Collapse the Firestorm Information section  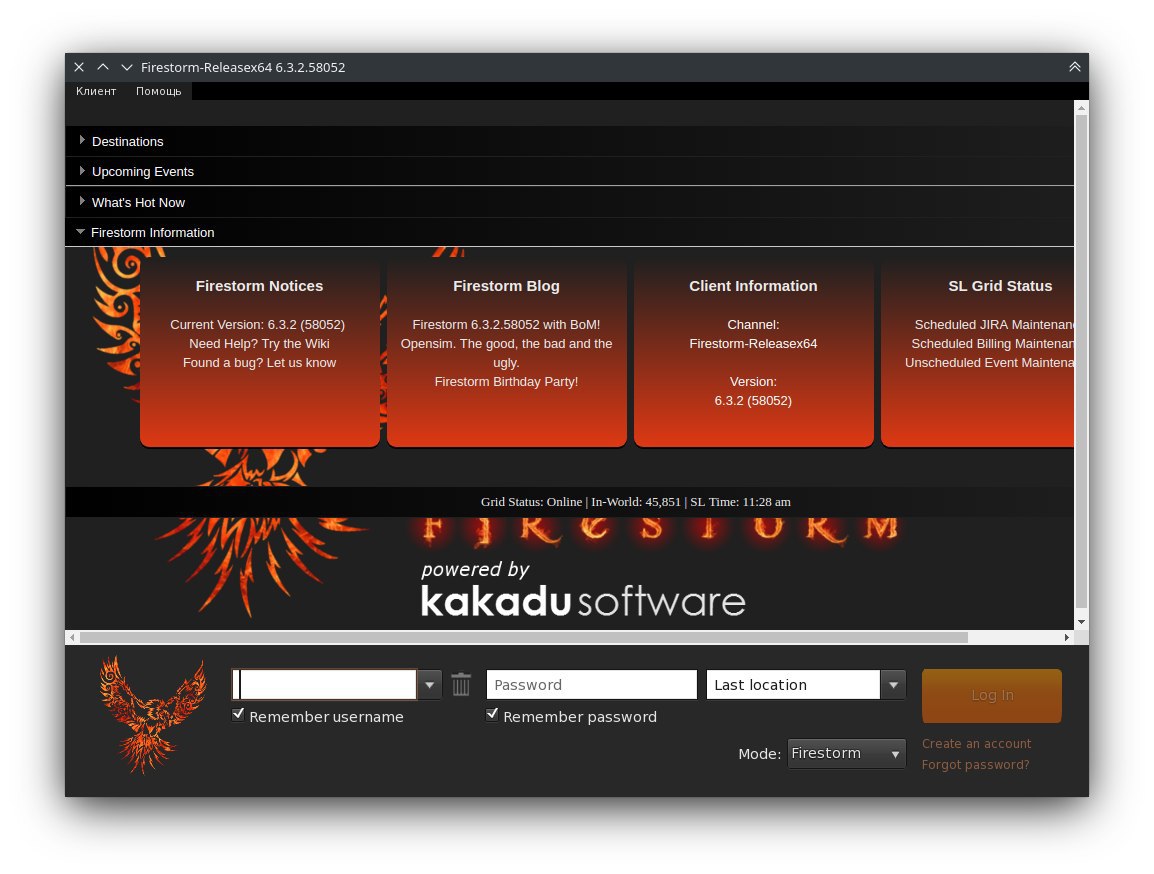pos(569,232)
